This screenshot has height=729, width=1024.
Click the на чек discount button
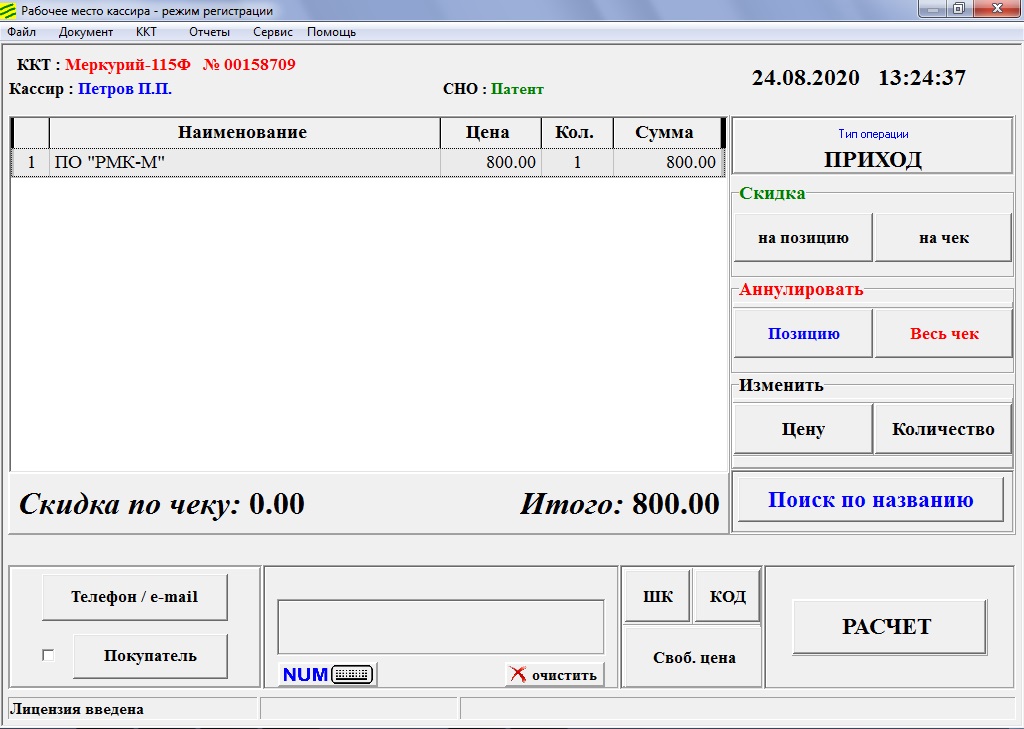pyautogui.click(x=943, y=238)
